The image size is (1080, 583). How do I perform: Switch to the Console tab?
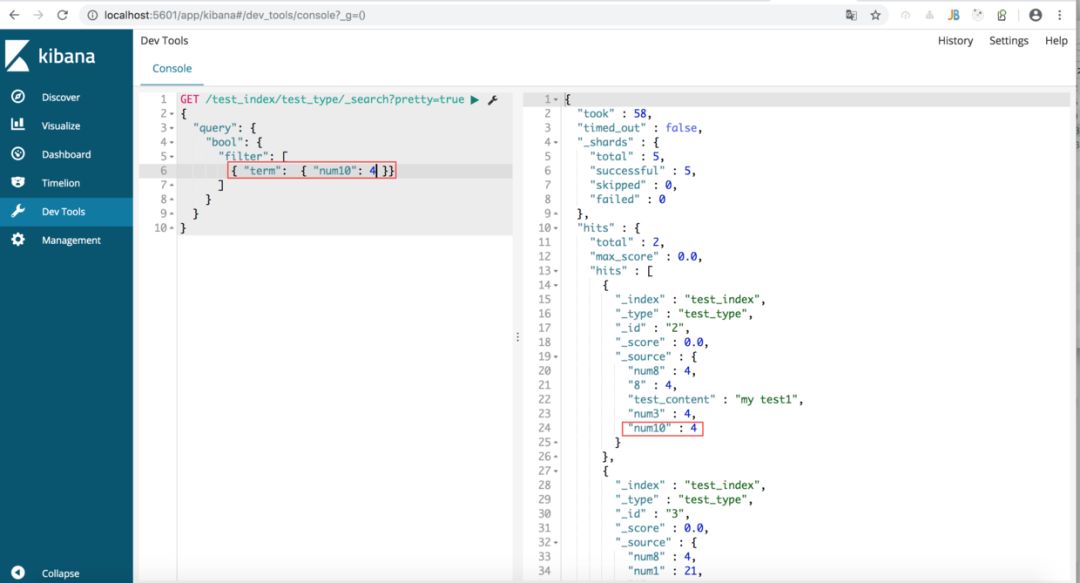point(172,69)
